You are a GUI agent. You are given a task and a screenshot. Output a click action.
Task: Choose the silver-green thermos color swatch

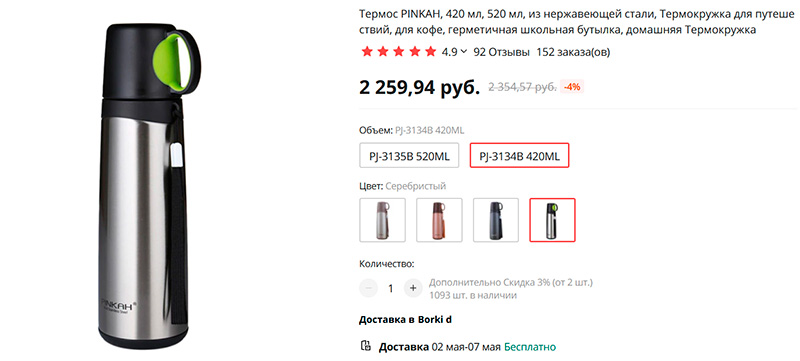tap(553, 220)
